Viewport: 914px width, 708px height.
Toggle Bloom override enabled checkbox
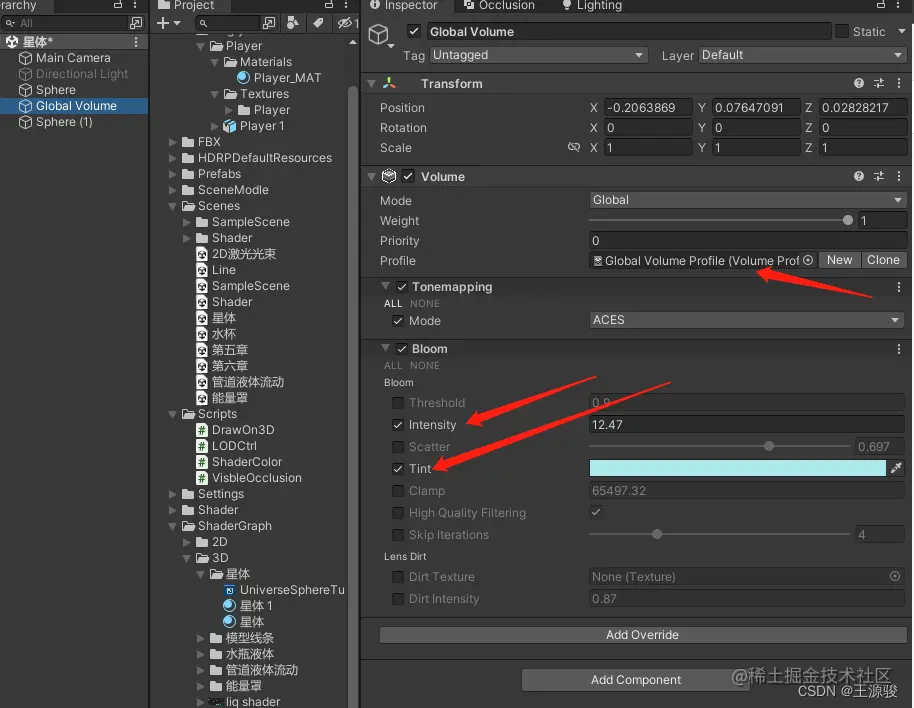pos(402,348)
